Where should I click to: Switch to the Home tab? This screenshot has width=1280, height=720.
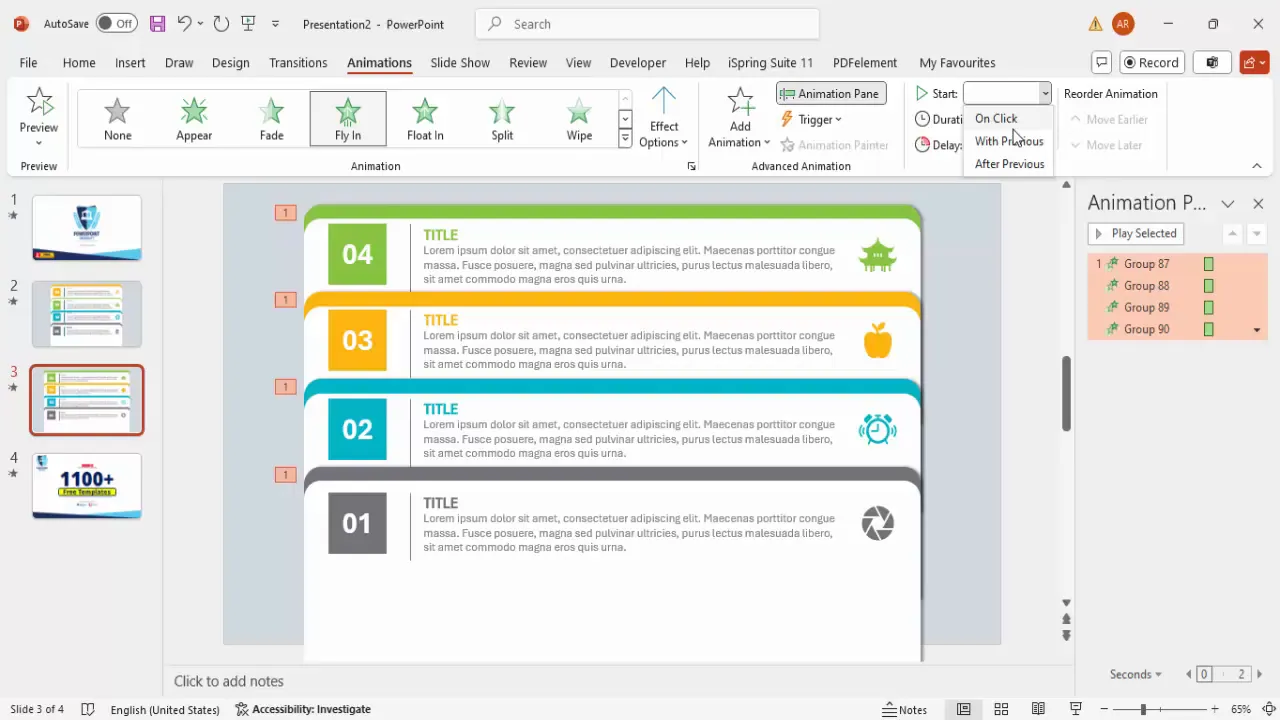79,62
